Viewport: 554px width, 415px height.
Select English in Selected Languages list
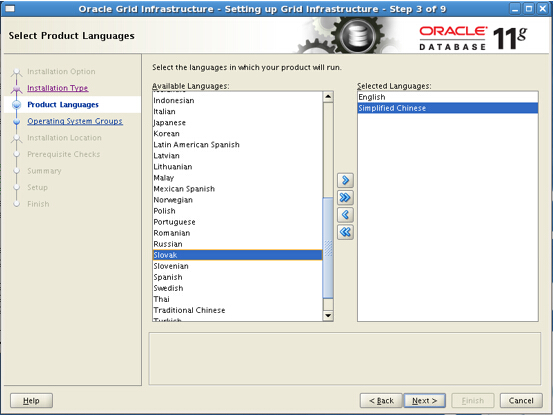(x=448, y=97)
